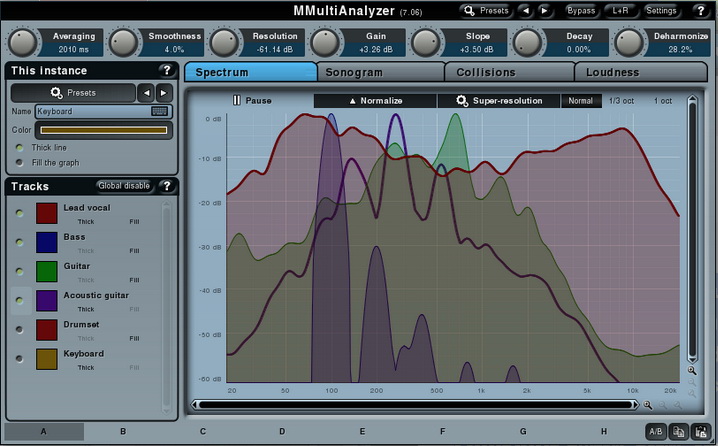
Task: Click the copy preset icon
Action: [x=679, y=431]
